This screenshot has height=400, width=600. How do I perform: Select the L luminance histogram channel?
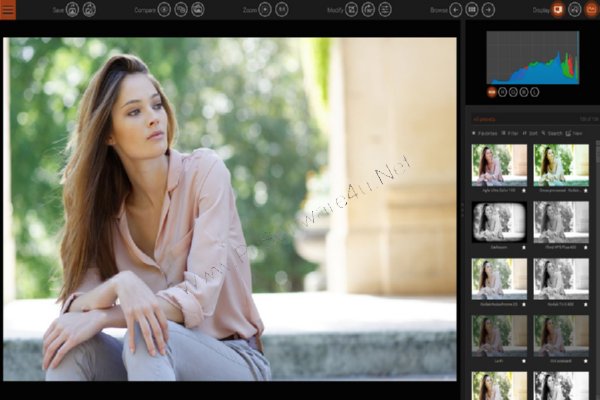pos(535,92)
